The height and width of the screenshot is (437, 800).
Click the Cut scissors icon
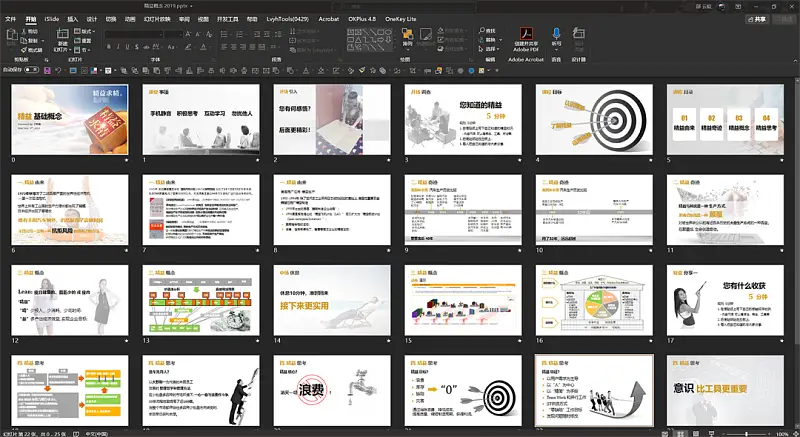coord(24,32)
